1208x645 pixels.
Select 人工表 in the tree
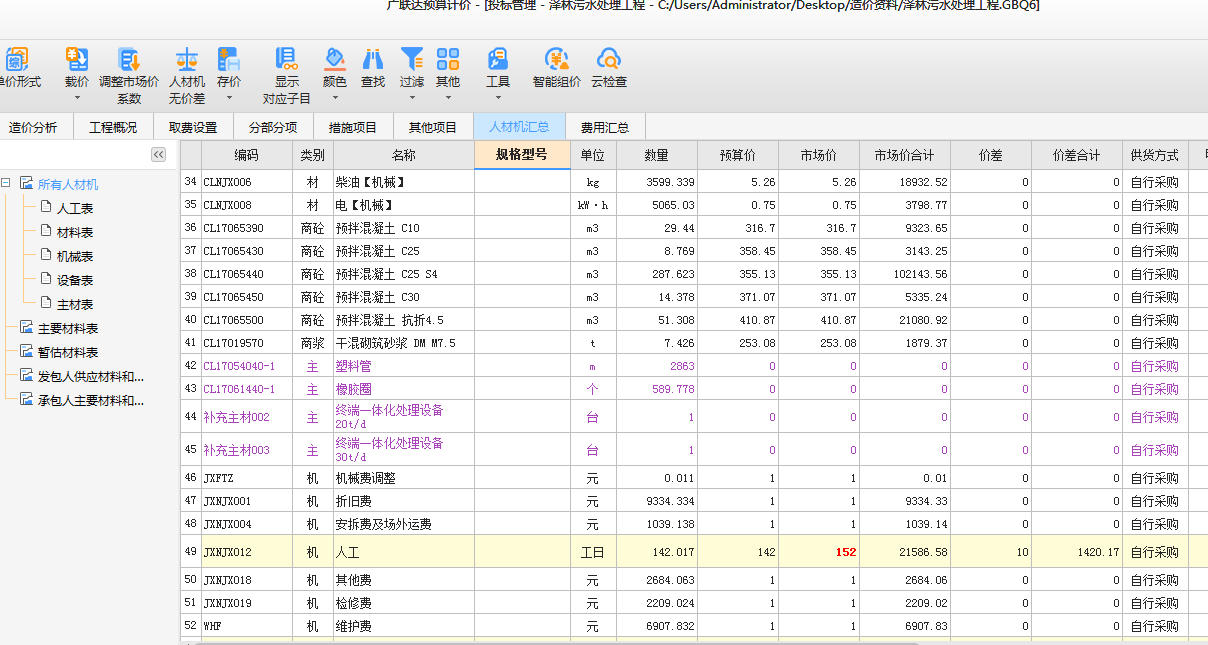(75, 208)
